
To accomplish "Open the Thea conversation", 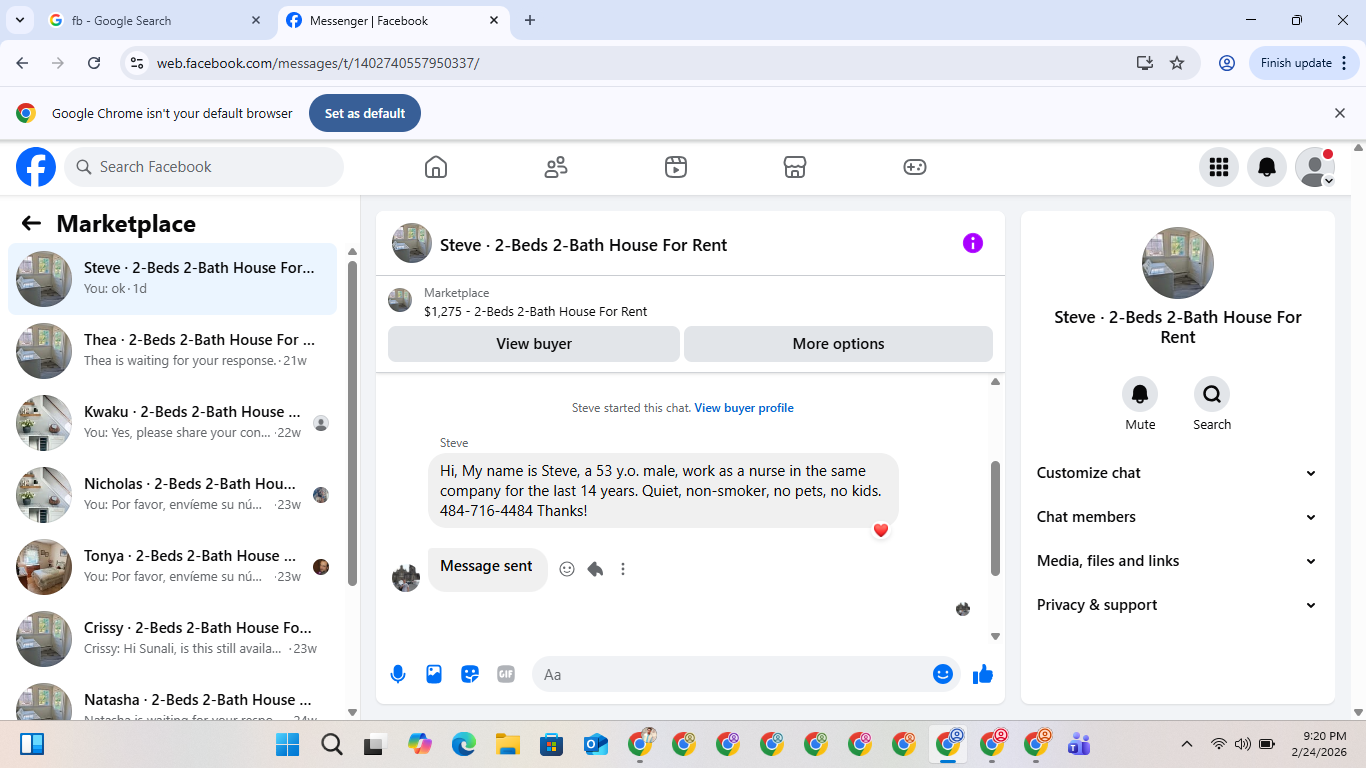I will [173, 351].
